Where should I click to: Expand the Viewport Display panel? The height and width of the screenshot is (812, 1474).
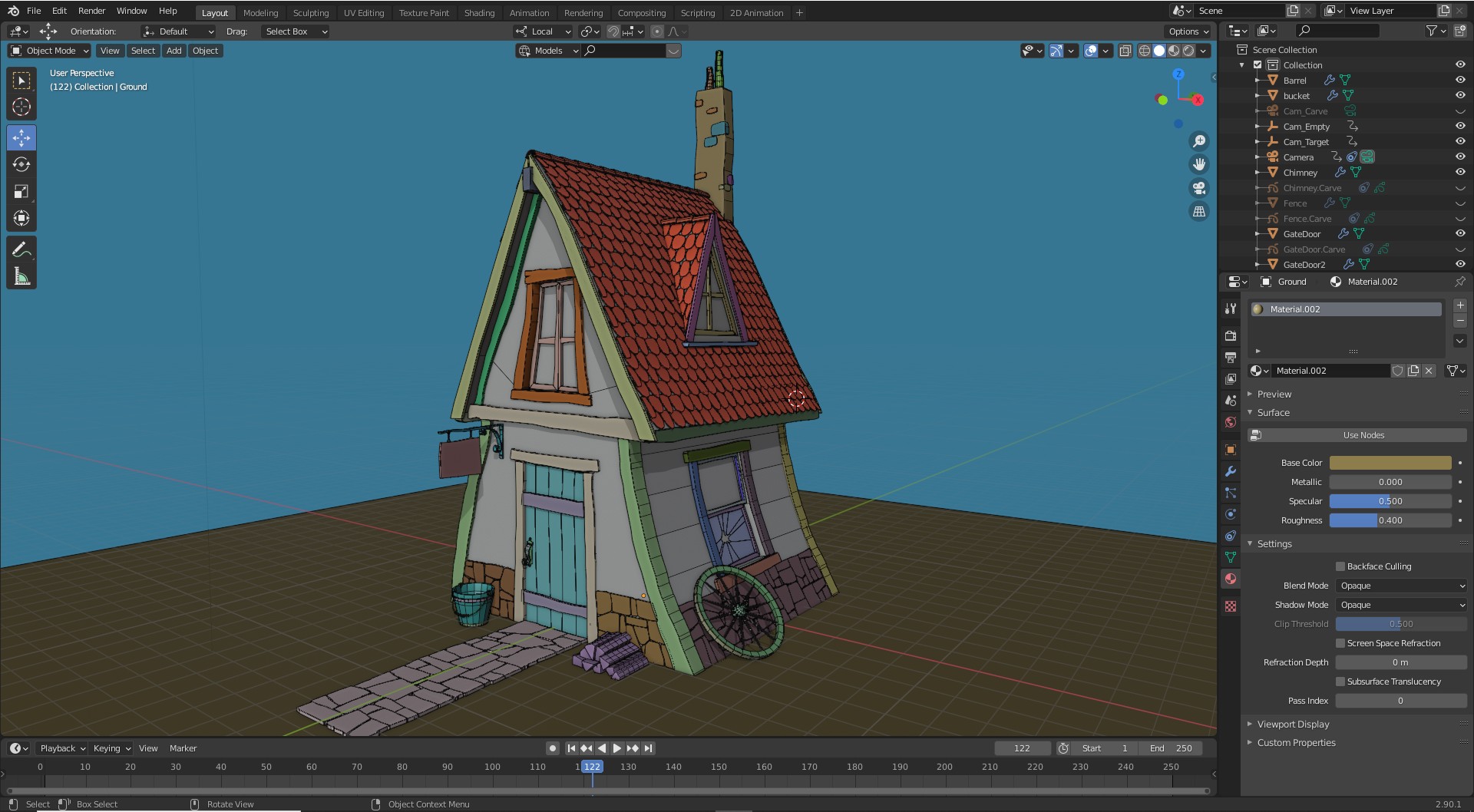(1293, 724)
